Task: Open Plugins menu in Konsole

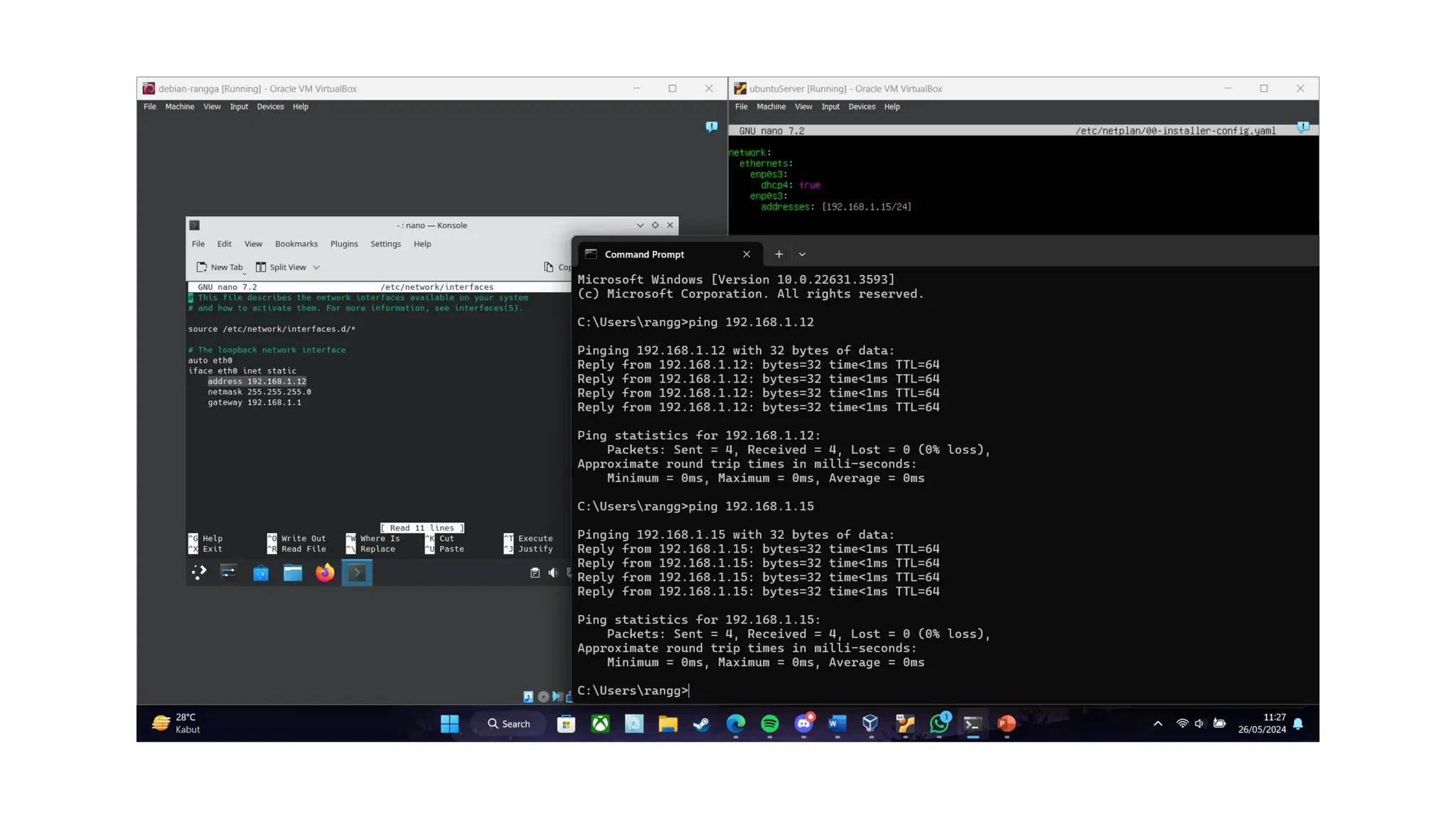Action: coord(343,244)
